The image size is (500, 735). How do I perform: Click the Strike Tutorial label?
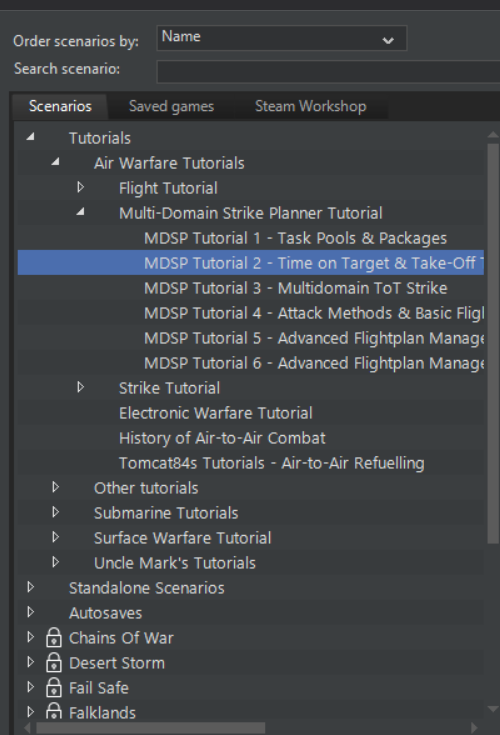coord(169,388)
